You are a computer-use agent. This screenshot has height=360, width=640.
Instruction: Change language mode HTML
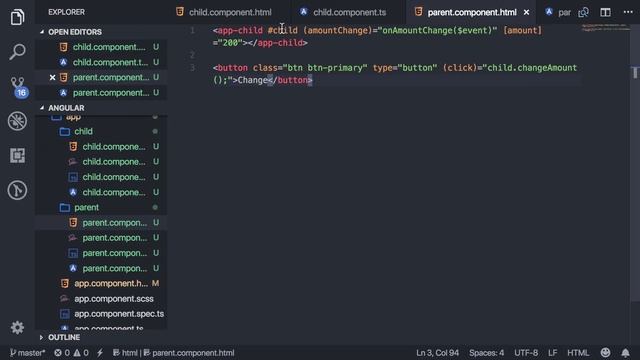(x=578, y=353)
